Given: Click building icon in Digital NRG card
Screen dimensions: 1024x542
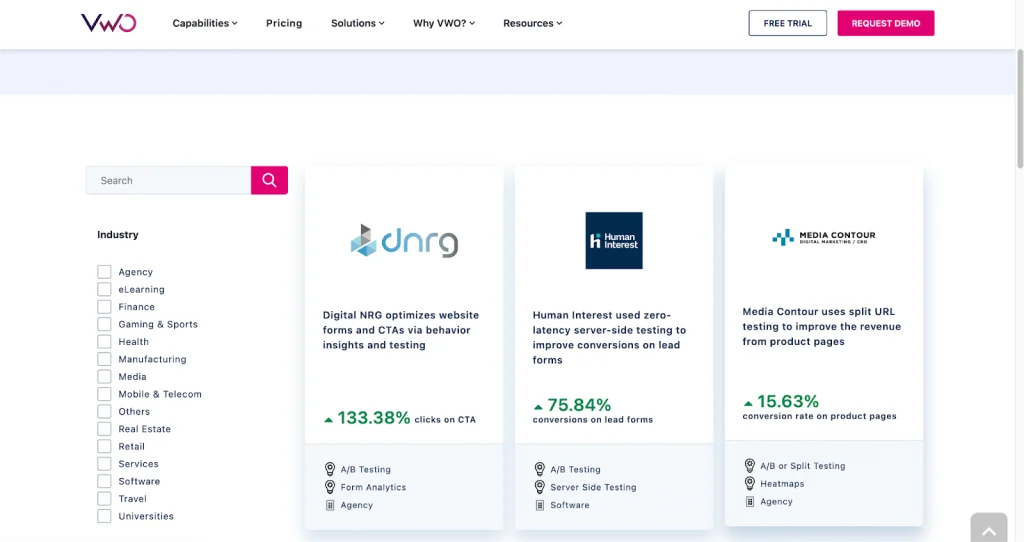Looking at the screenshot, I should point(330,505).
